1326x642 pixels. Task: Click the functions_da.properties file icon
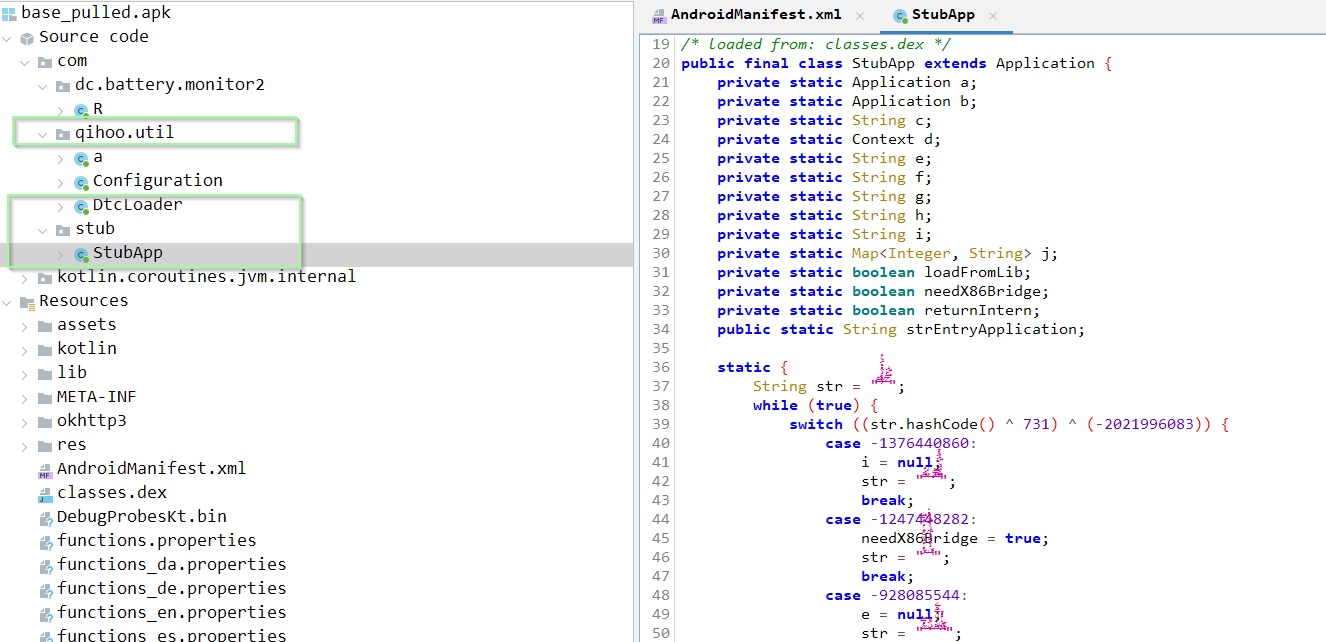click(x=45, y=566)
